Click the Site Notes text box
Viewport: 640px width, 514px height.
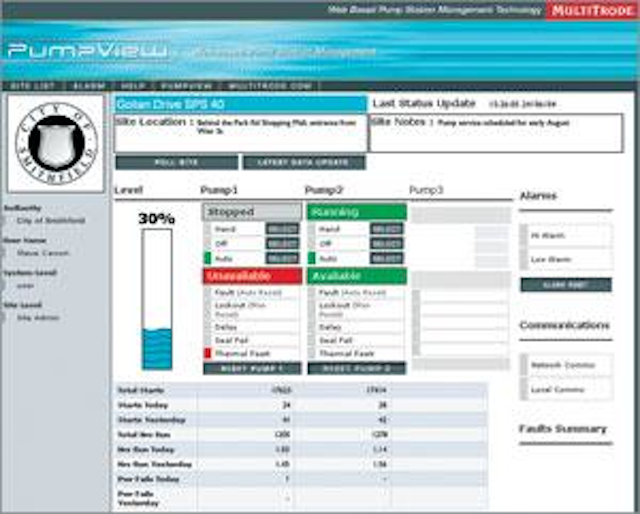pyautogui.click(x=496, y=133)
